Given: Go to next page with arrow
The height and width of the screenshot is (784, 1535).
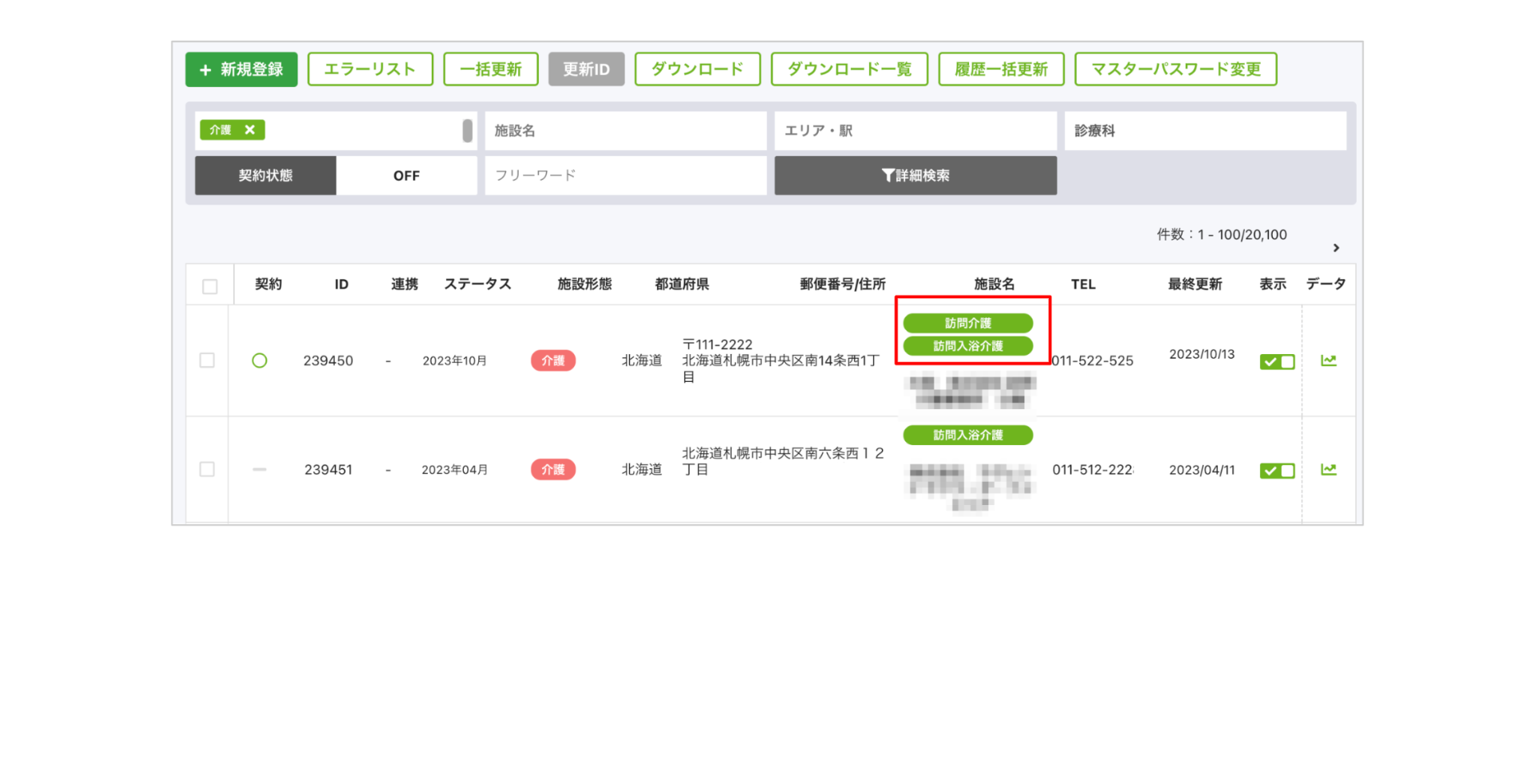Looking at the screenshot, I should 1336,248.
